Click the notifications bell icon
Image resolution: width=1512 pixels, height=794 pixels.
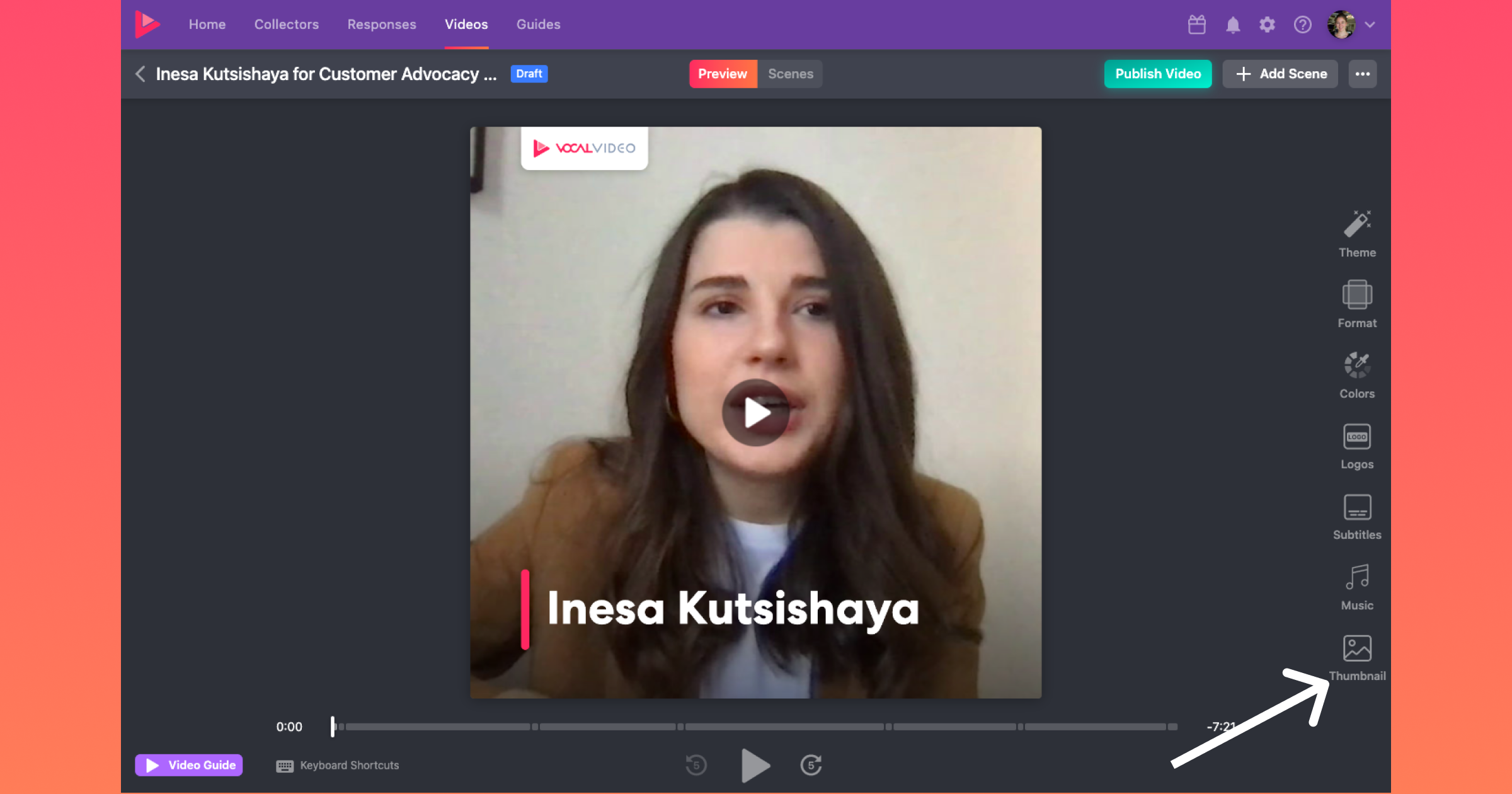click(1232, 25)
